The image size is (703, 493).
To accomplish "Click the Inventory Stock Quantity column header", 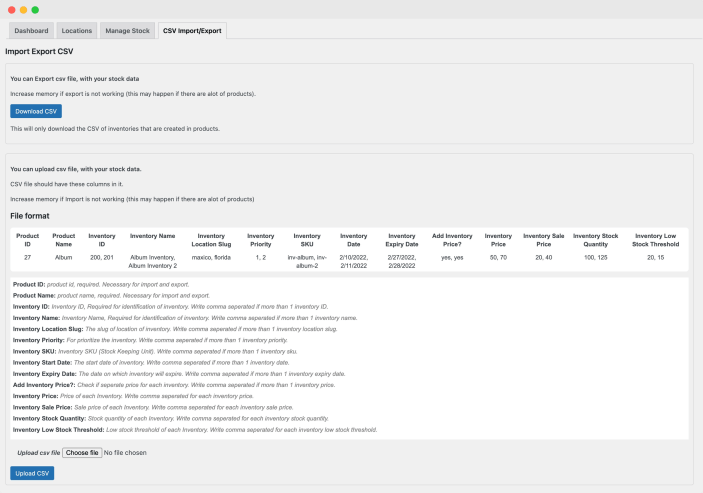I will click(x=596, y=239).
